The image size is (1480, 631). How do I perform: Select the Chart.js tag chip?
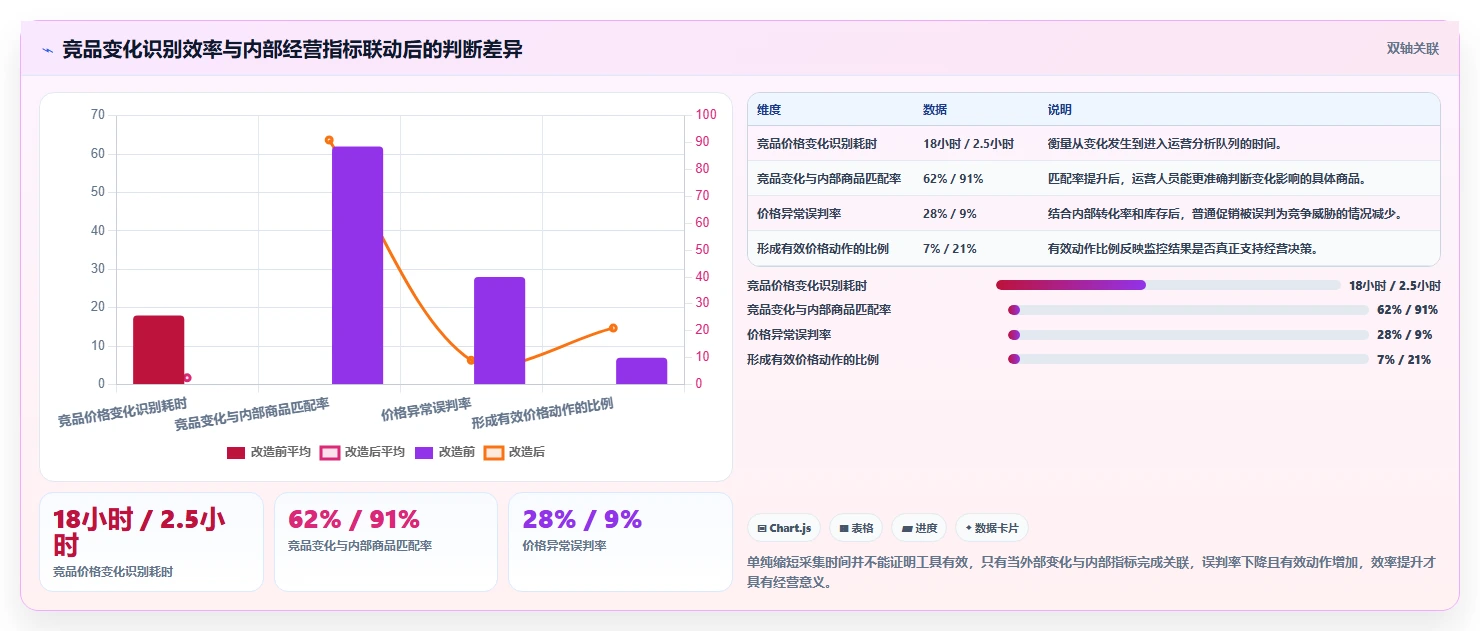point(785,528)
